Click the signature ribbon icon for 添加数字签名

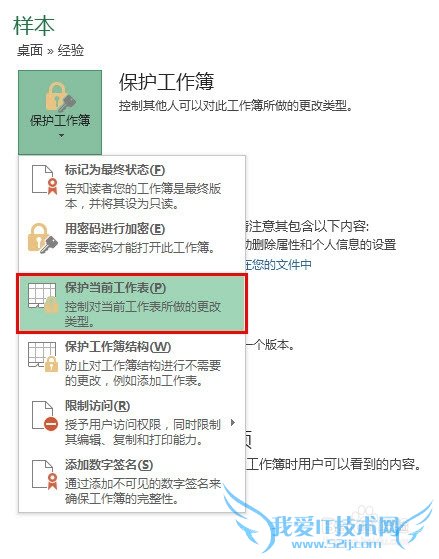pos(45,475)
